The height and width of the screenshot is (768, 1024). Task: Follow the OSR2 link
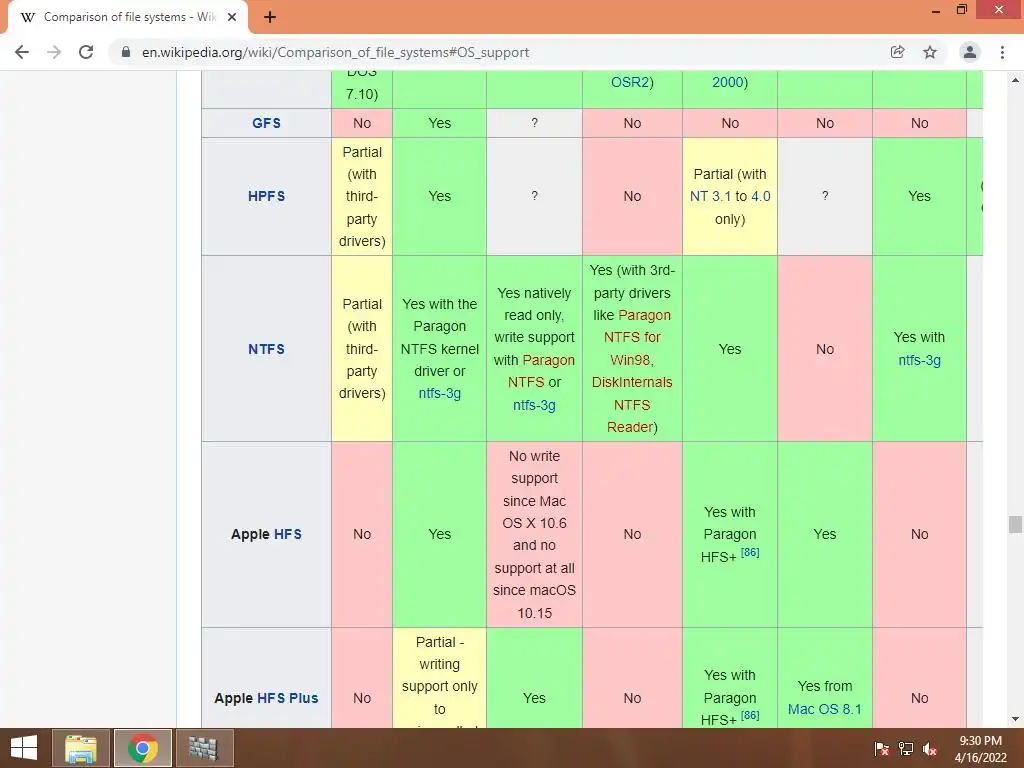(632, 82)
